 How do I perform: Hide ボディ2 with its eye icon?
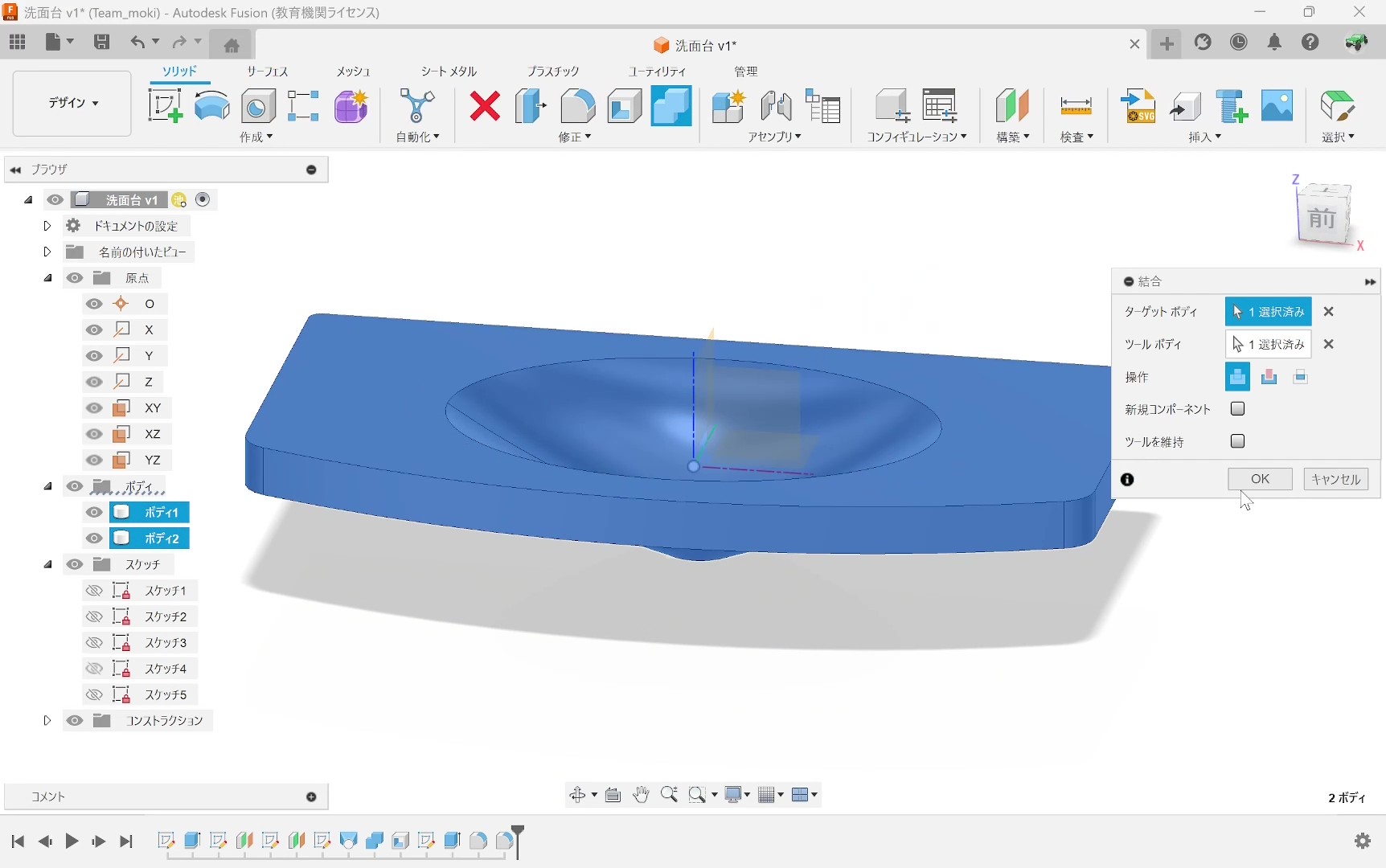[94, 538]
